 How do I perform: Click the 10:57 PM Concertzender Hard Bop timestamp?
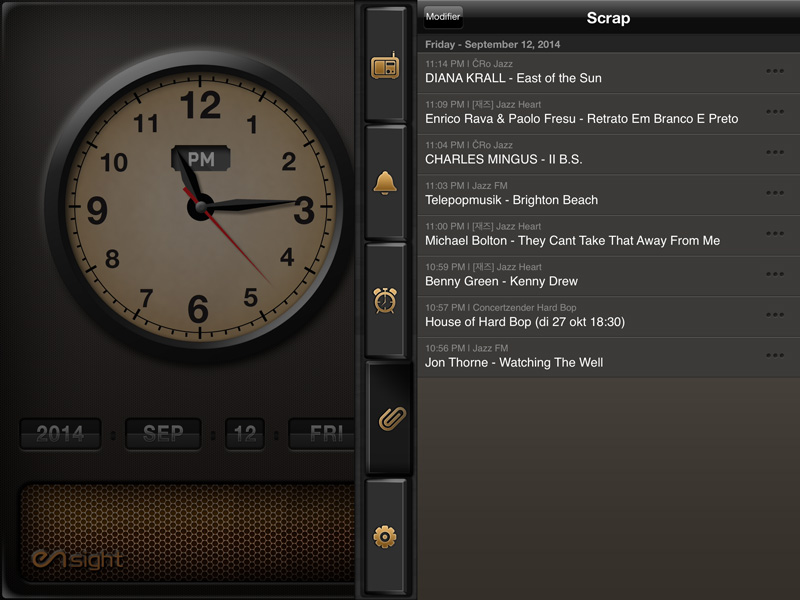501,308
